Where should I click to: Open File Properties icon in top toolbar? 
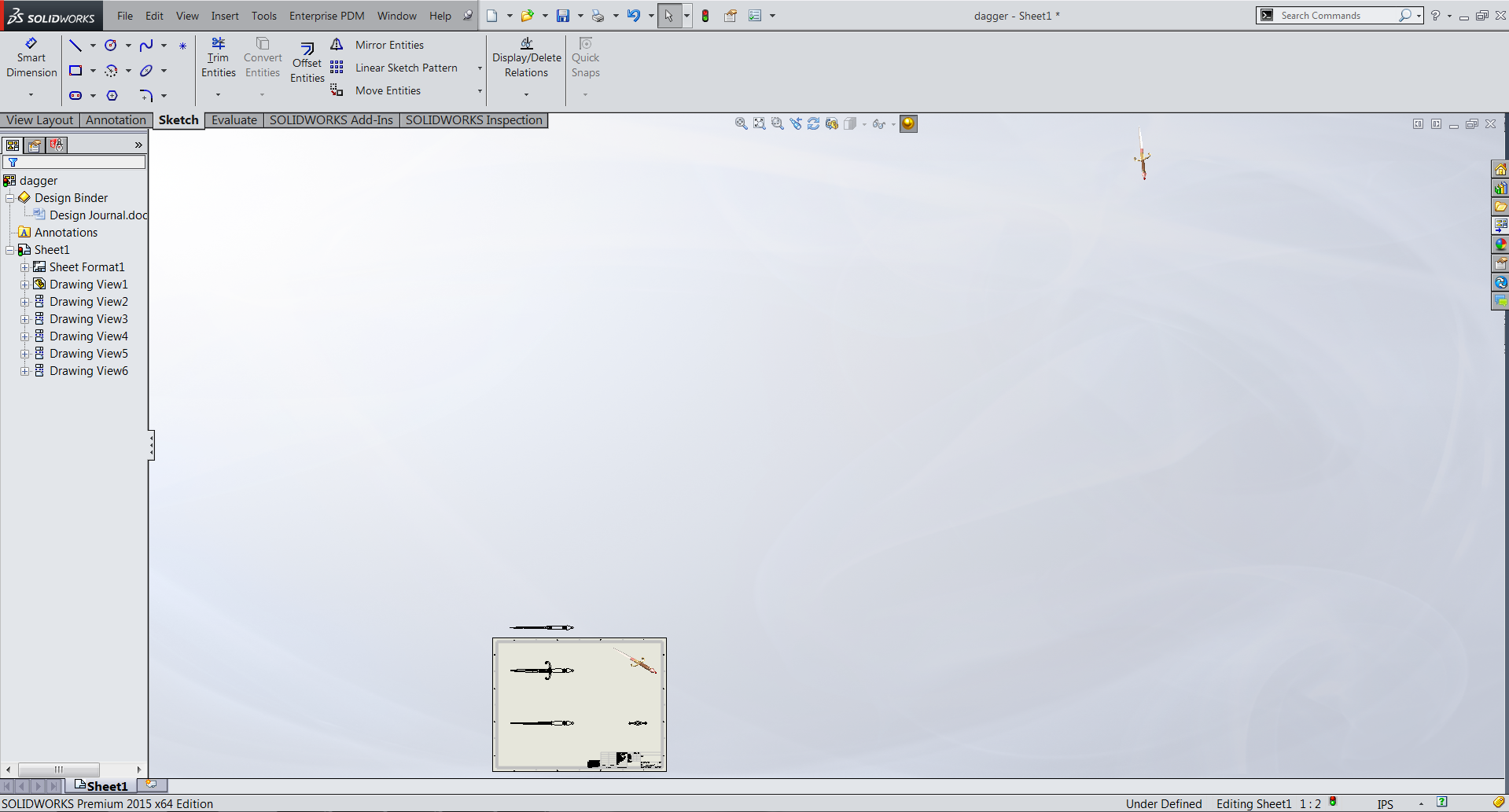click(731, 16)
